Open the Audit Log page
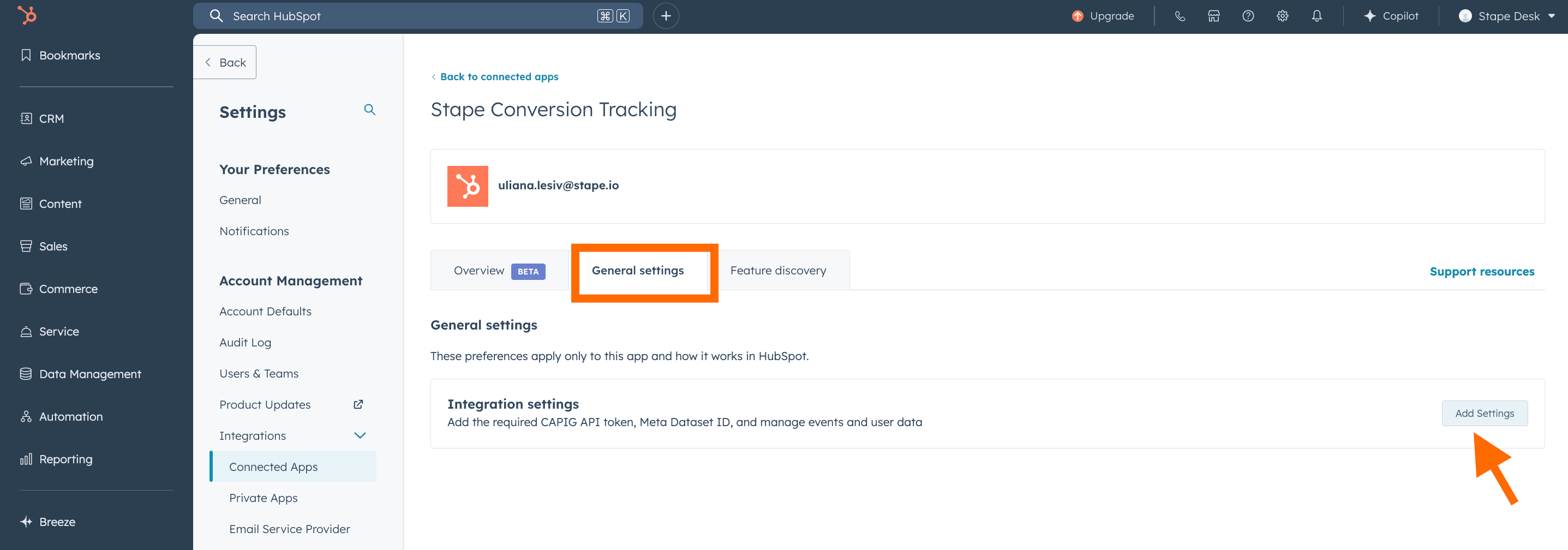 [245, 342]
